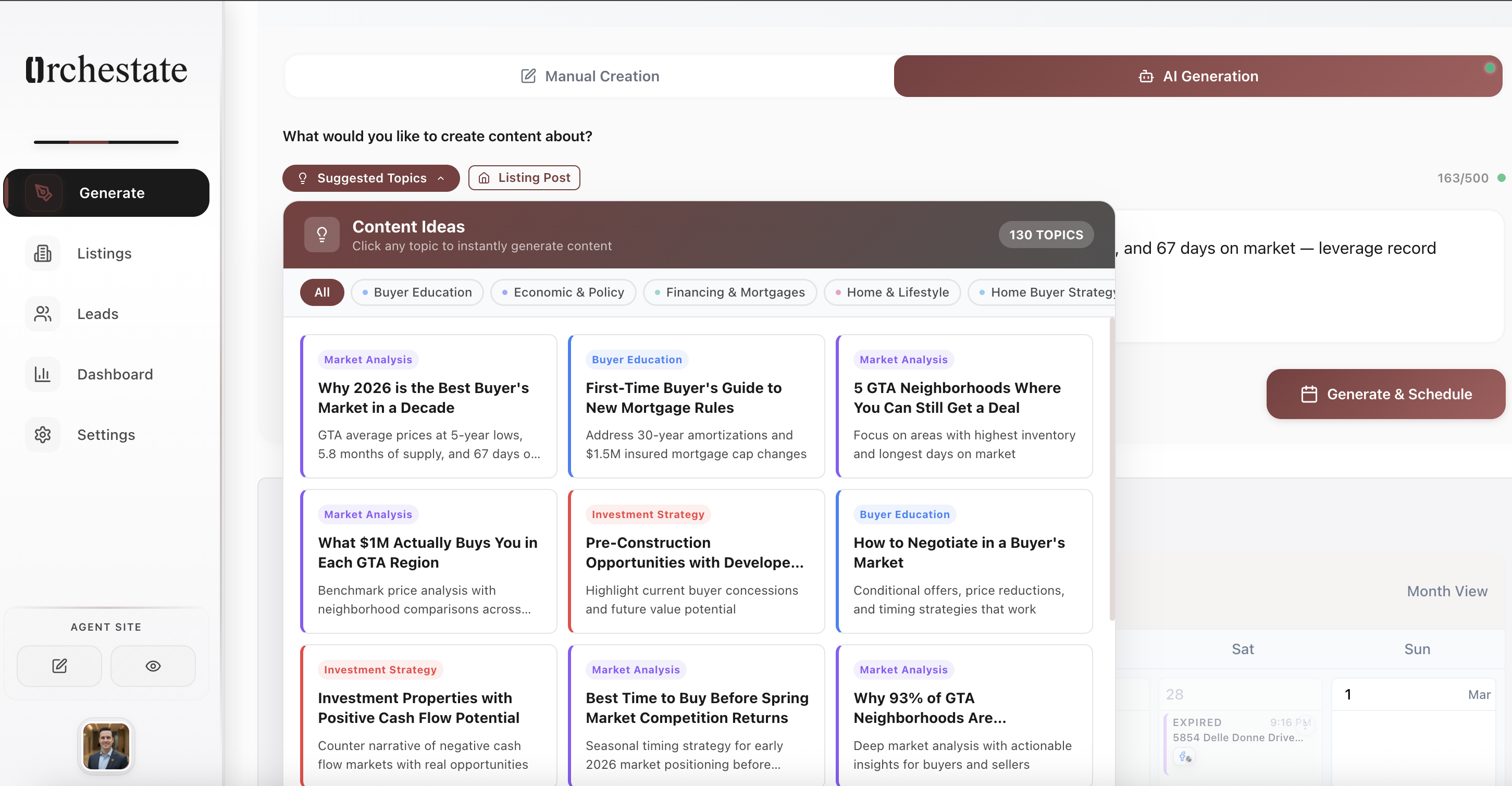The width and height of the screenshot is (1512, 786).
Task: Click the agent site edit pencil icon
Action: point(59,666)
